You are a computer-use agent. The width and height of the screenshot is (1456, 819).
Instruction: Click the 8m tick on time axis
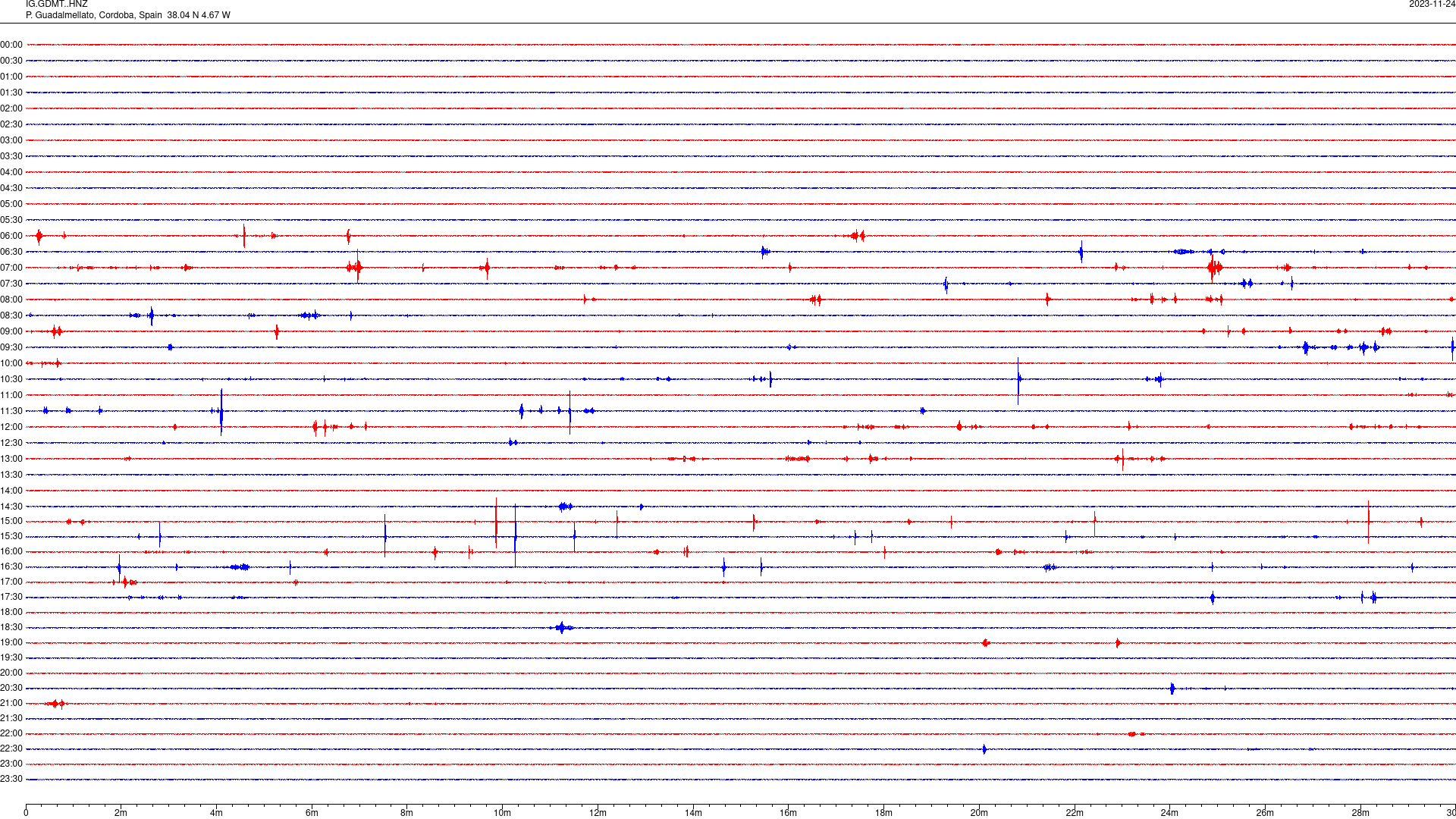click(407, 813)
